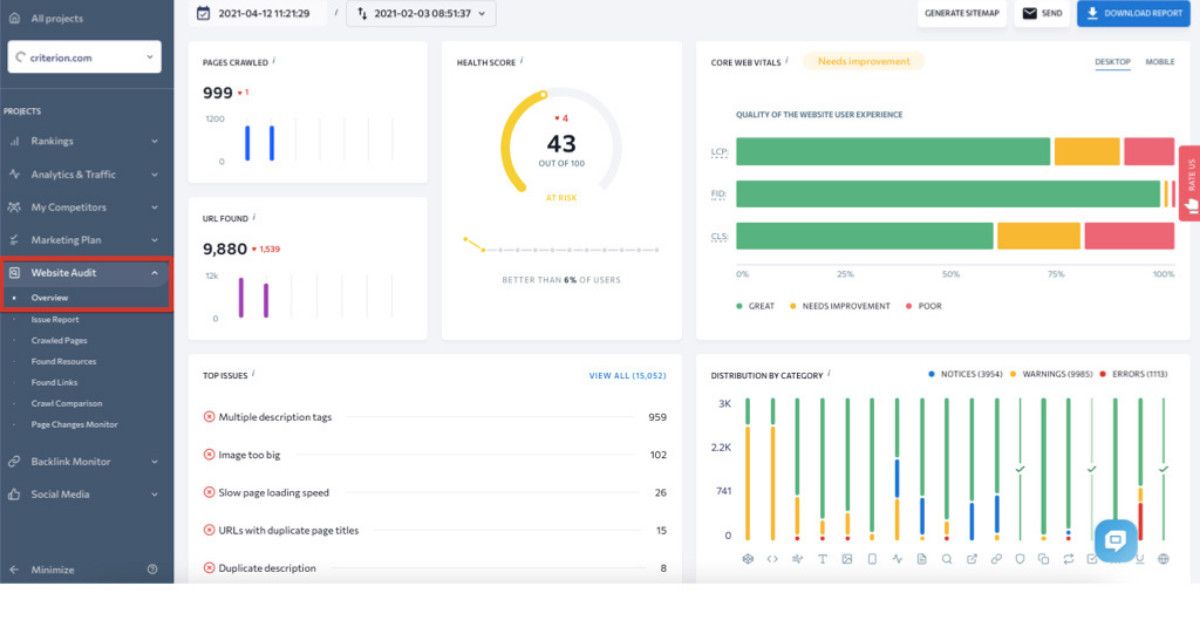Click the info icon next to Core Web Vitals
Screen dimensions: 1200x628
(786, 61)
